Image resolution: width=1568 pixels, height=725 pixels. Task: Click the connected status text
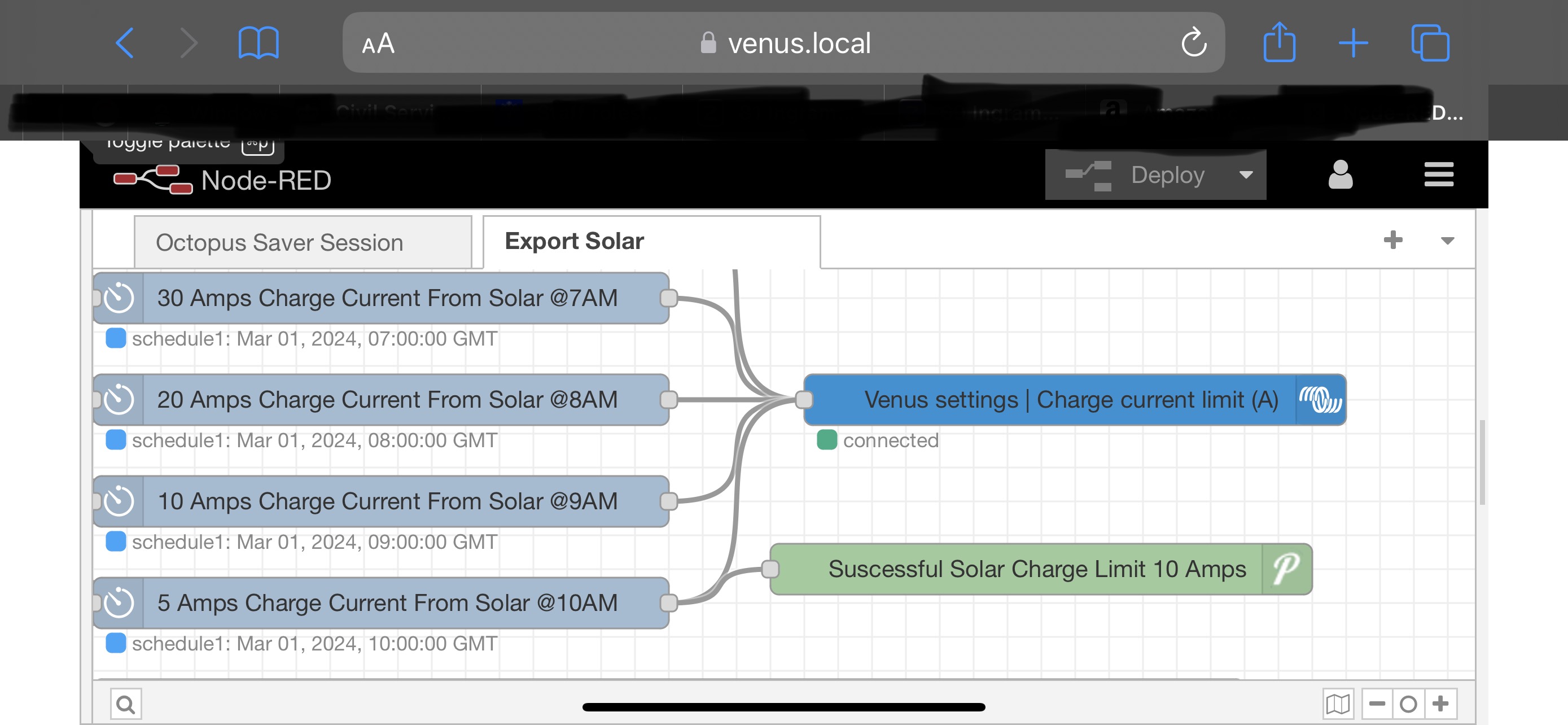pos(891,440)
